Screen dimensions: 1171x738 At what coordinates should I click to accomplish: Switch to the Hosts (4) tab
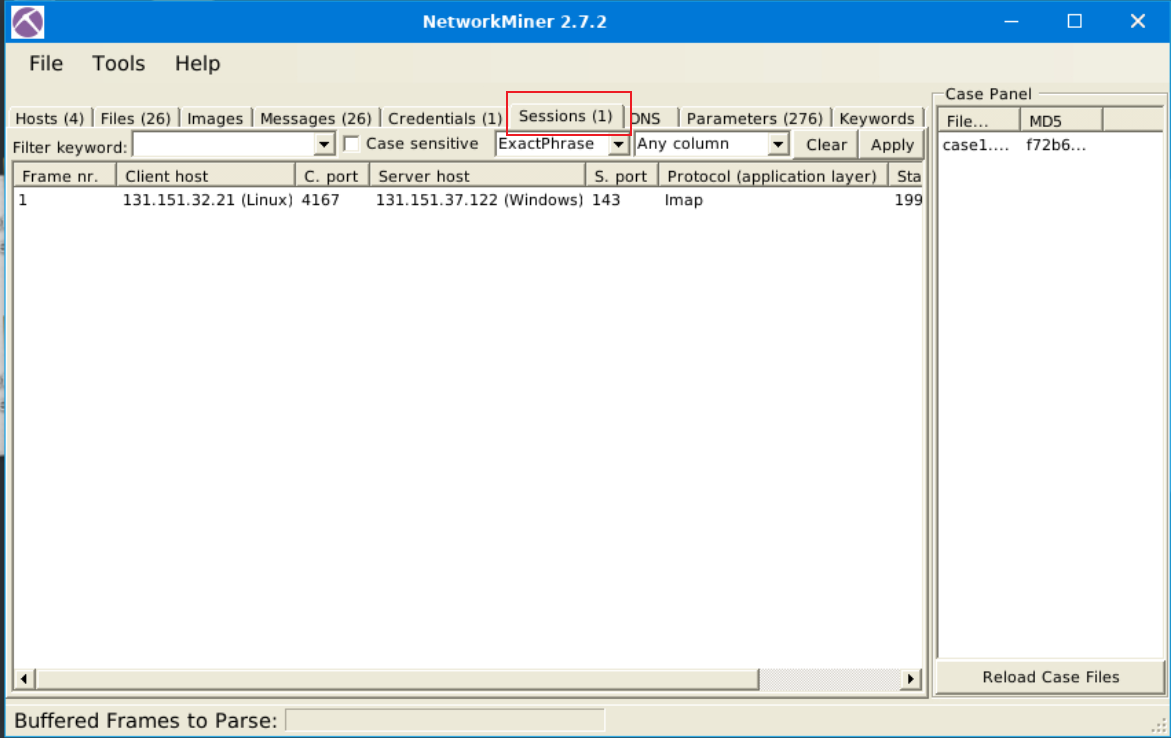point(49,118)
